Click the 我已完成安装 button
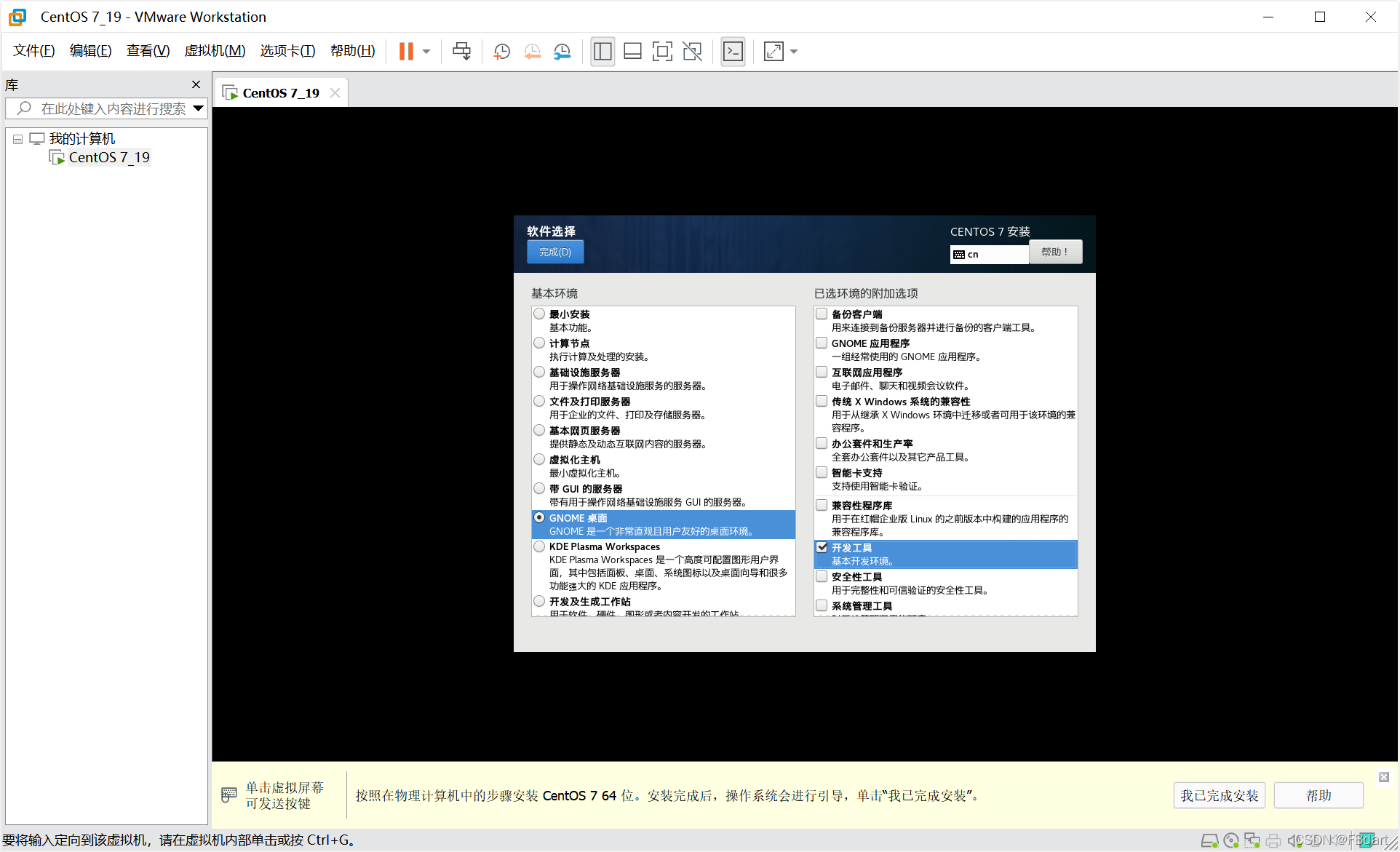 (x=1218, y=795)
